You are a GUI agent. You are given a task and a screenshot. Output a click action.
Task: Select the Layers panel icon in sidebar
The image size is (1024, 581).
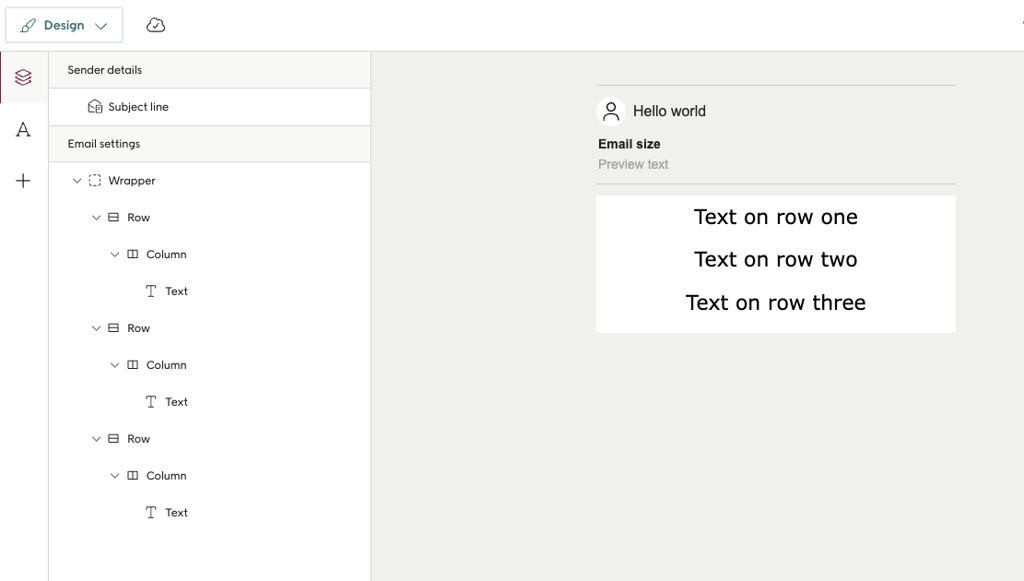[22, 76]
